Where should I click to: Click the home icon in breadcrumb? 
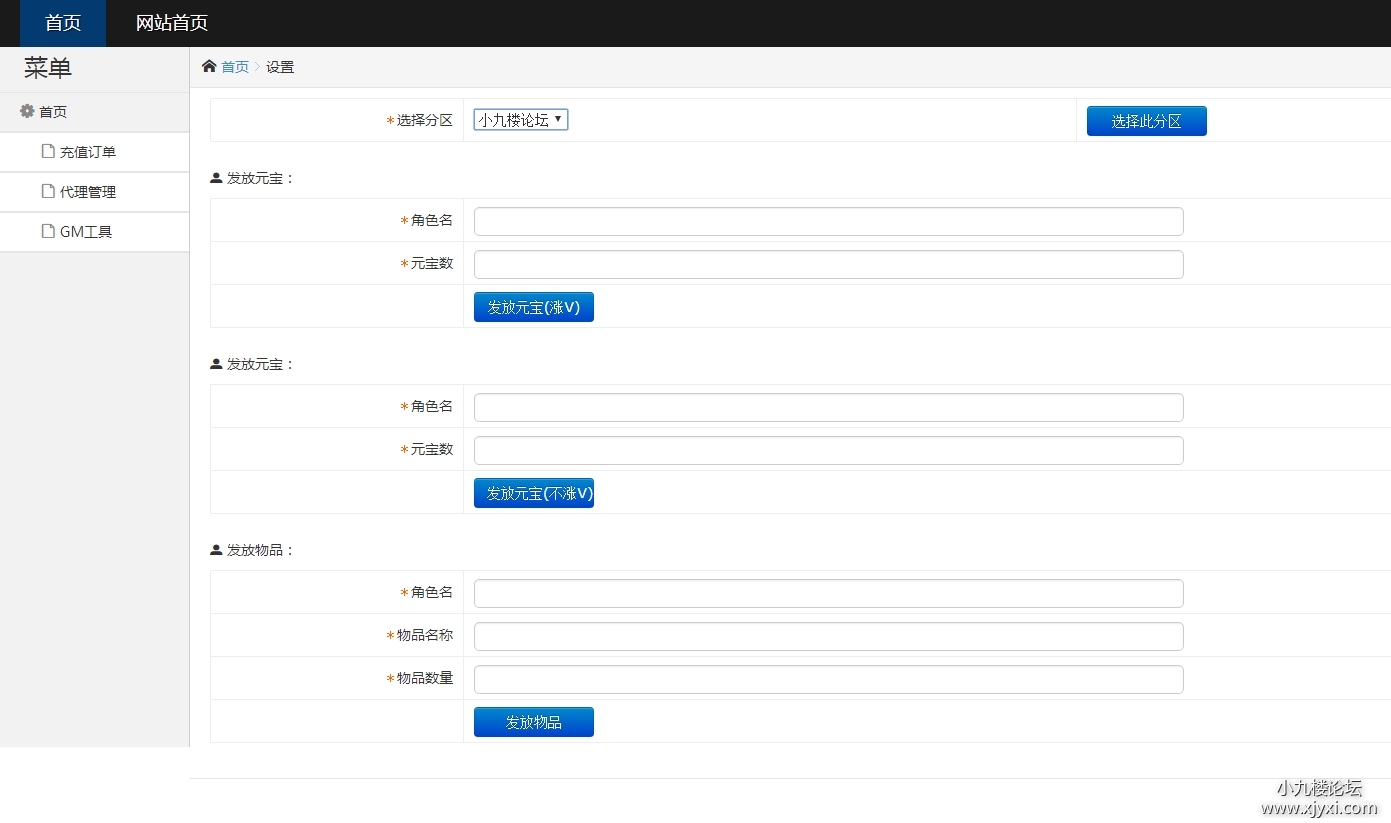point(209,67)
